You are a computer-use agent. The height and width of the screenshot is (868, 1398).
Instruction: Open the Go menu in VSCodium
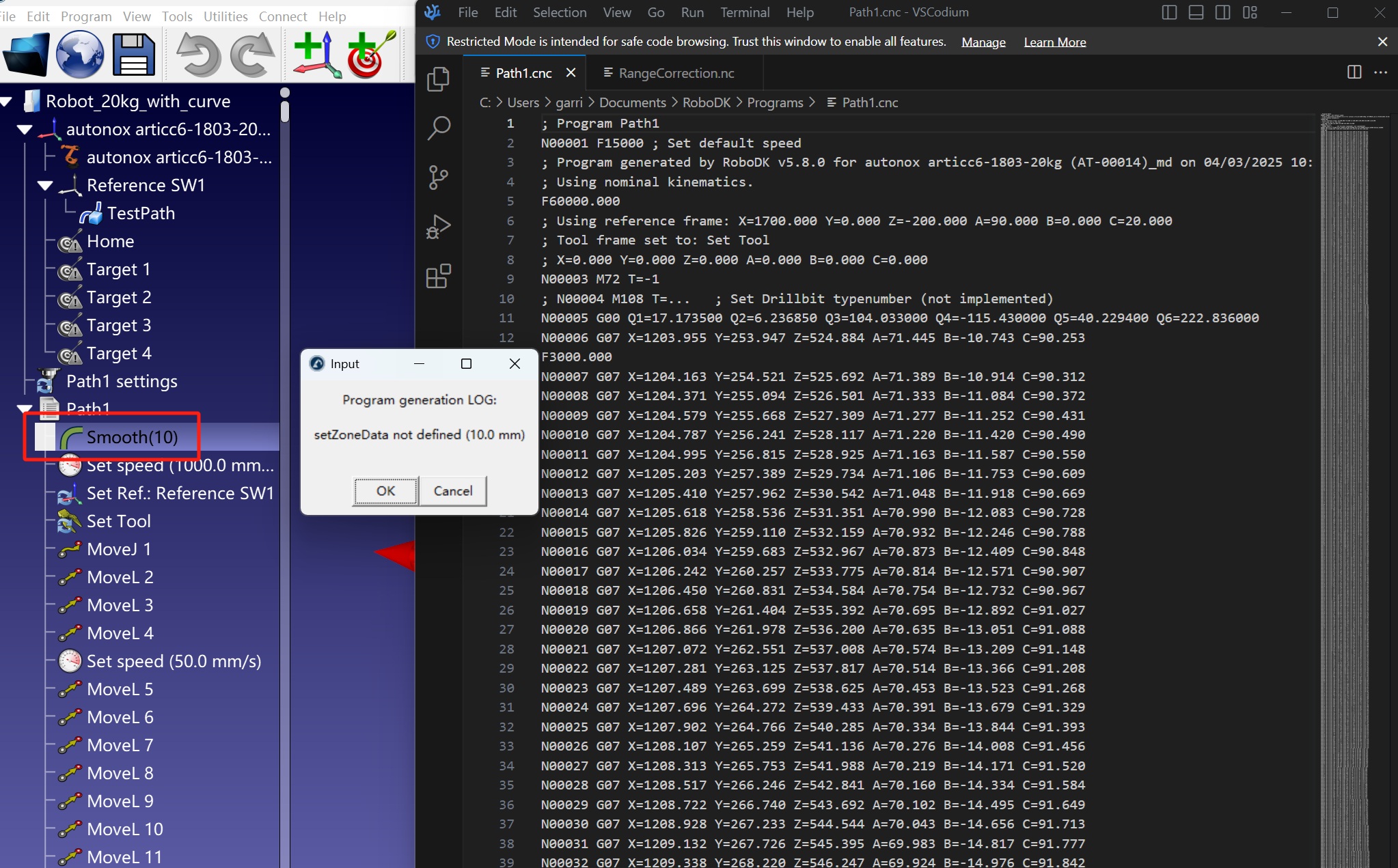click(x=656, y=12)
